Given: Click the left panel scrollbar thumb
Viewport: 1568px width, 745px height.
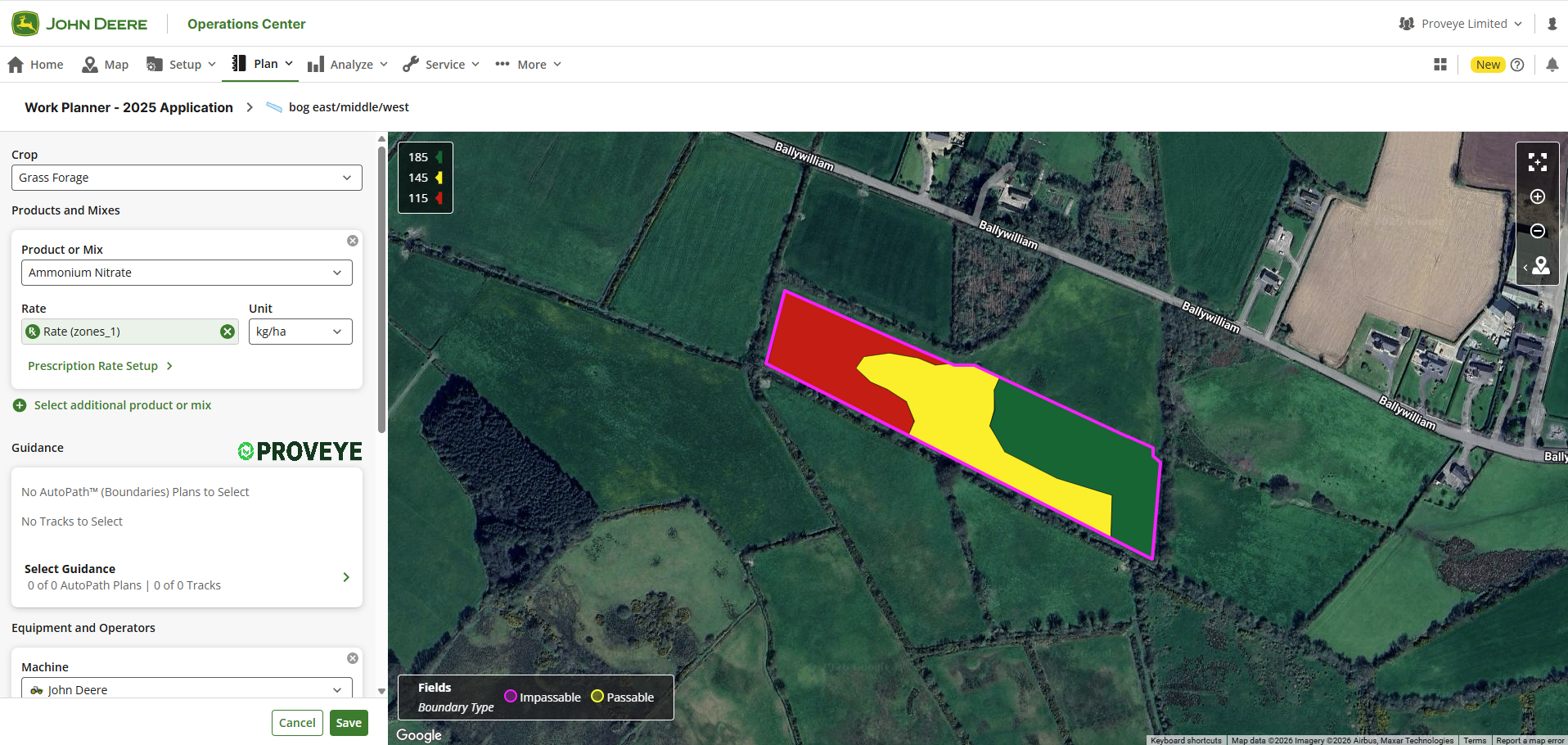Looking at the screenshot, I should [381, 288].
